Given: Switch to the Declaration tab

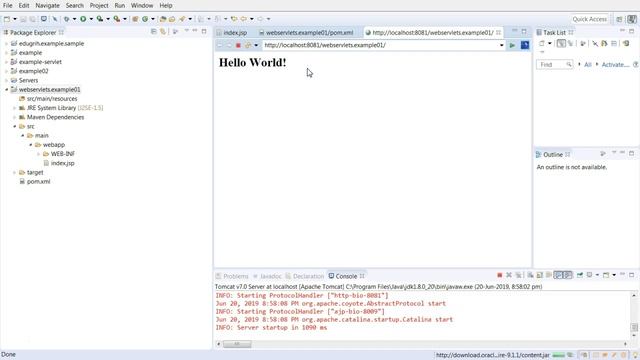Looking at the screenshot, I should click(308, 276).
